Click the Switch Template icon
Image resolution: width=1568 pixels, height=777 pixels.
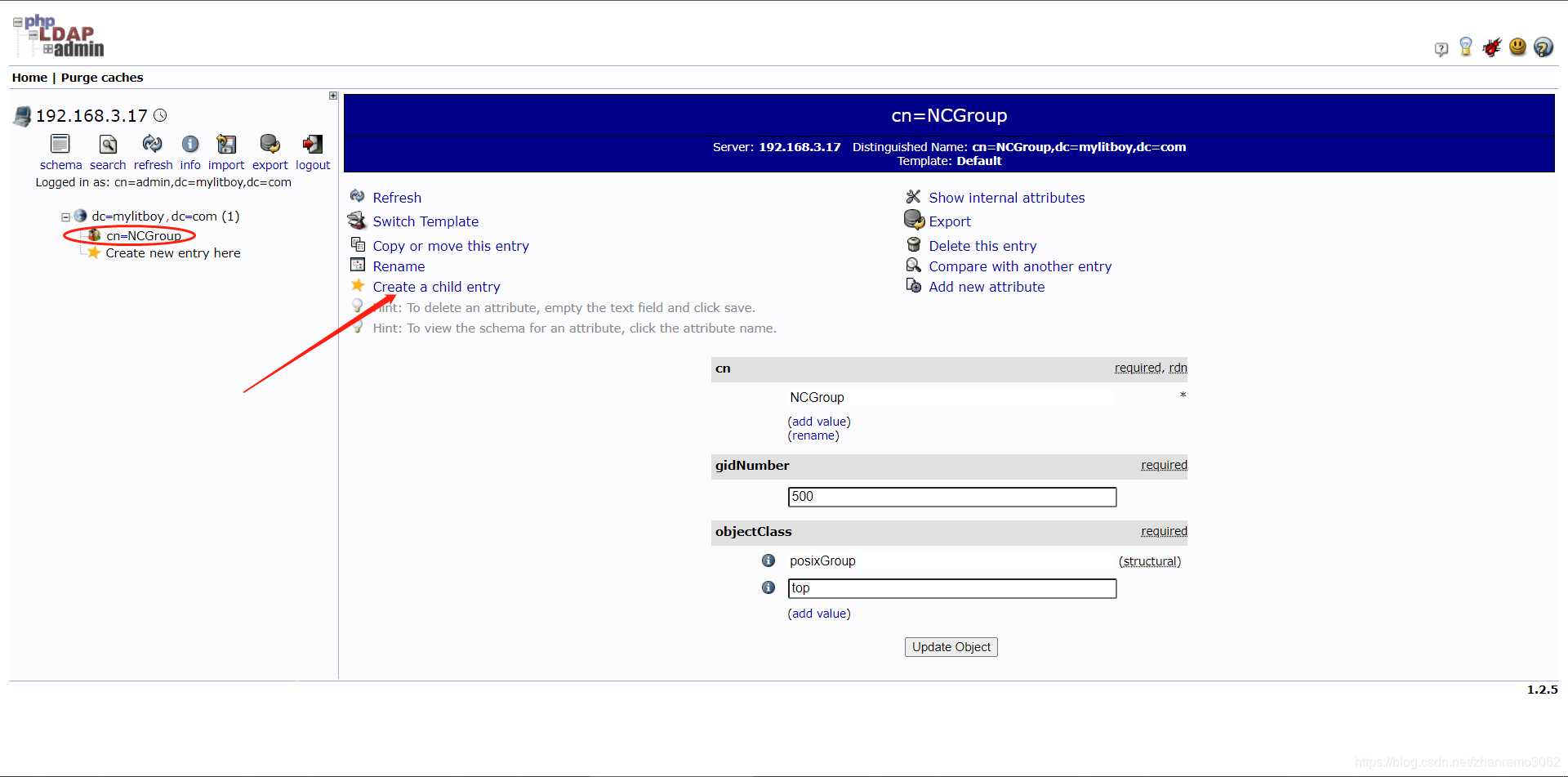[357, 220]
